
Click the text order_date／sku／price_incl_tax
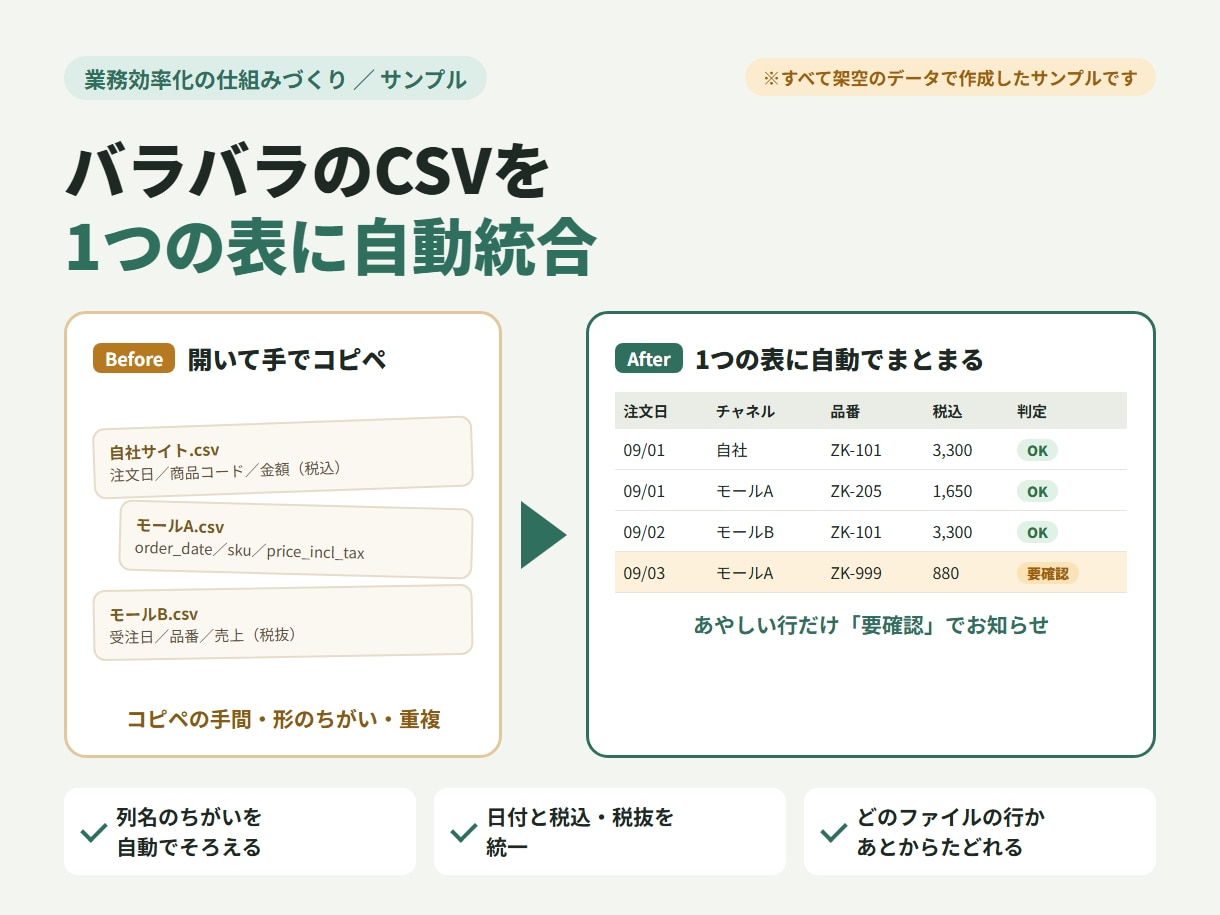[250, 551]
